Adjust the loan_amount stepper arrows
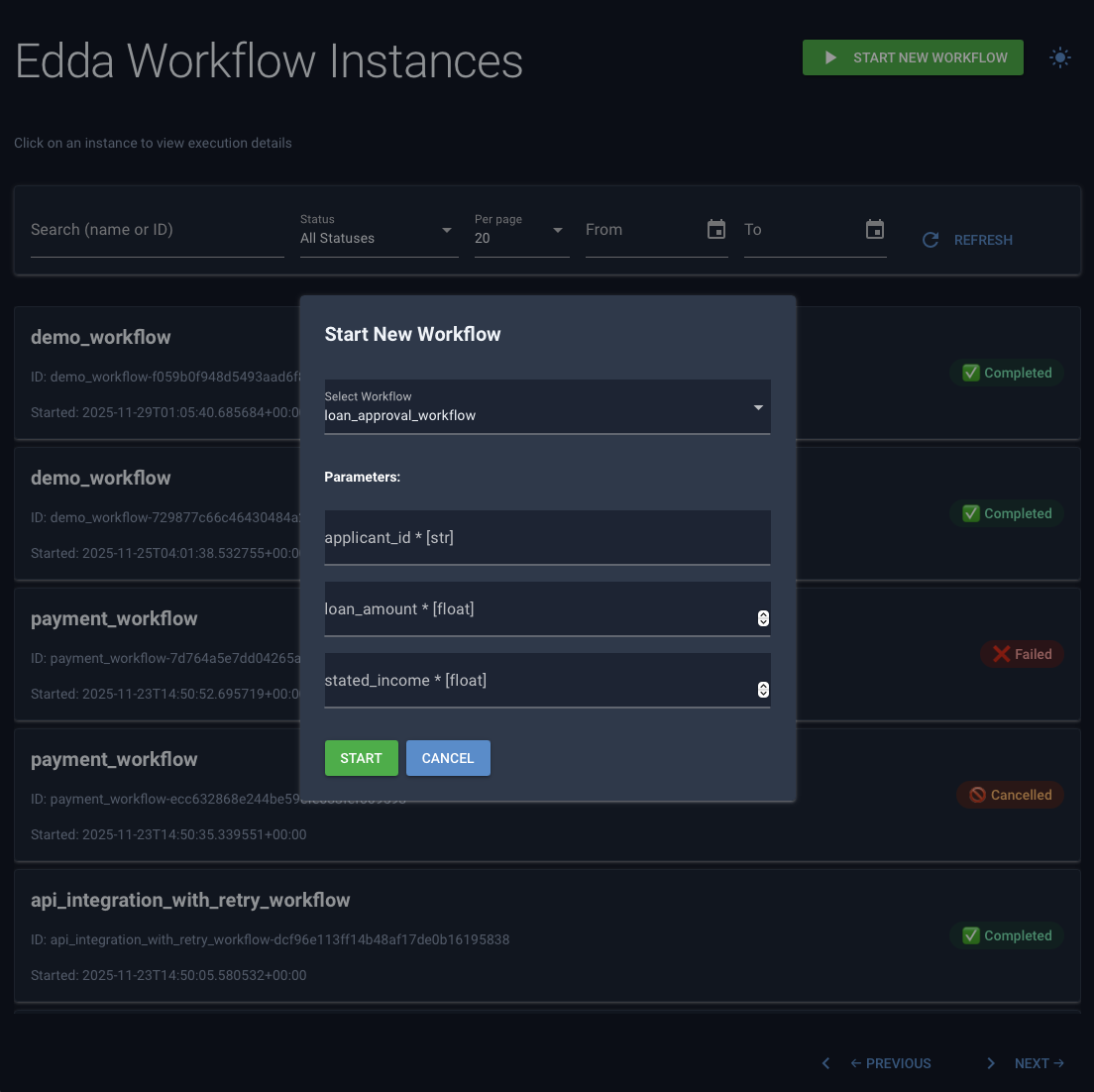This screenshot has width=1094, height=1092. point(763,618)
